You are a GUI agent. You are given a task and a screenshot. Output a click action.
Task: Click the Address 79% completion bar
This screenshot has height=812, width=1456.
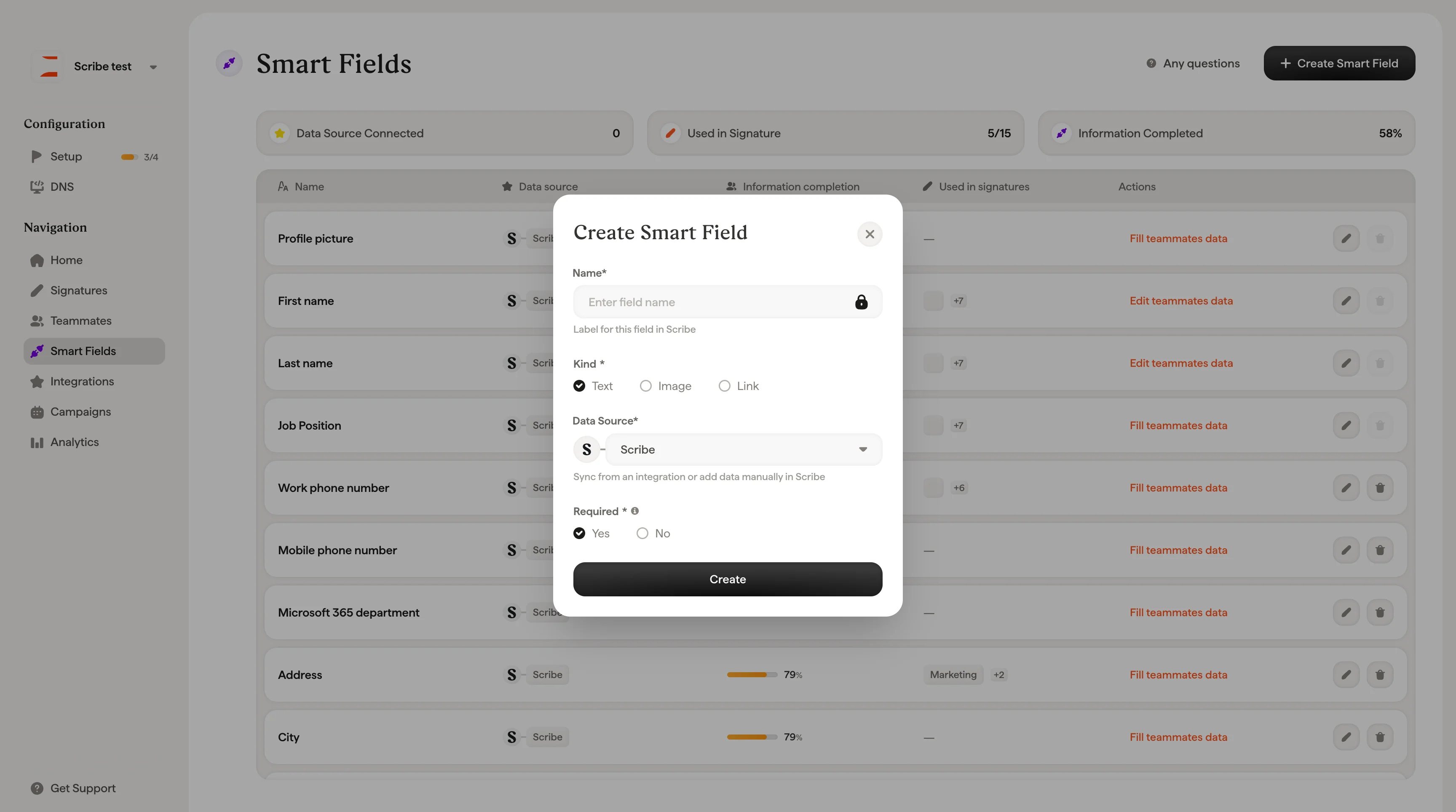(752, 675)
